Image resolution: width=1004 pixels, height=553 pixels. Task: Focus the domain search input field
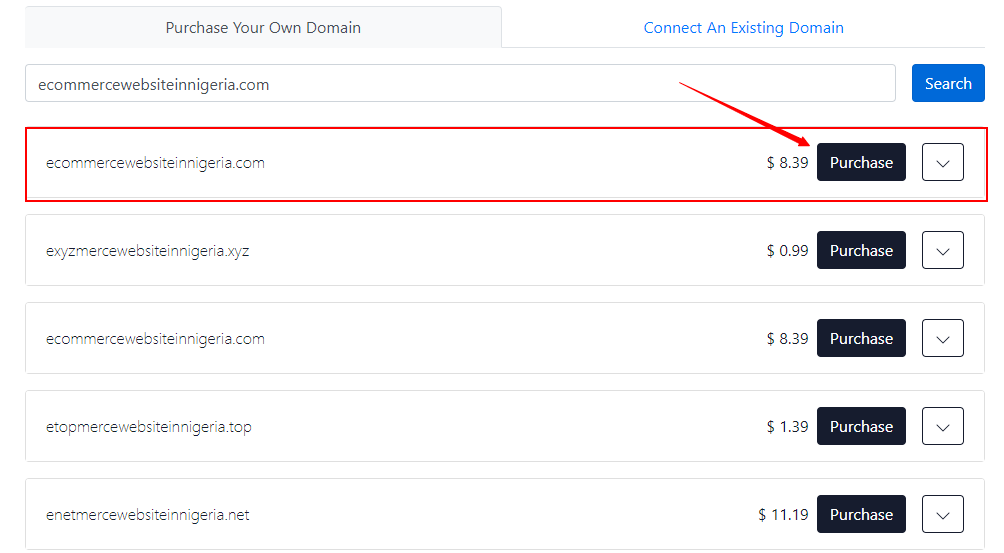pyautogui.click(x=460, y=83)
